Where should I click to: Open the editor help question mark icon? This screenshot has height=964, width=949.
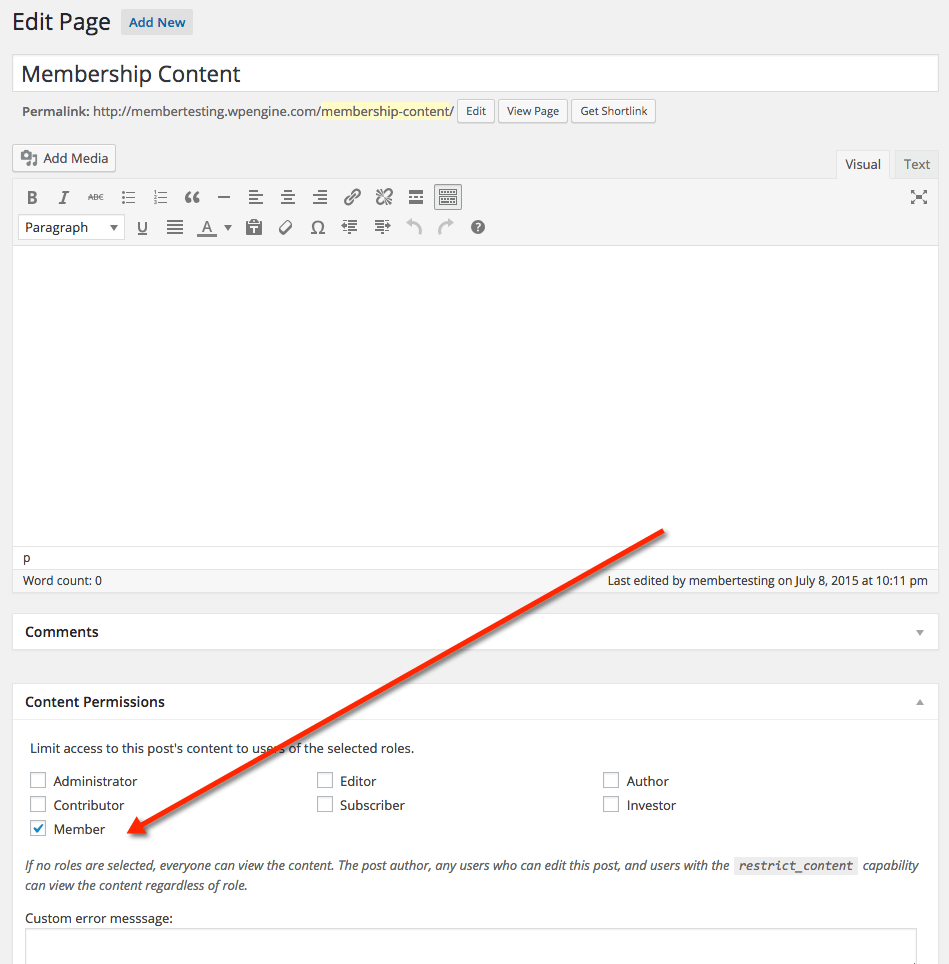(478, 228)
